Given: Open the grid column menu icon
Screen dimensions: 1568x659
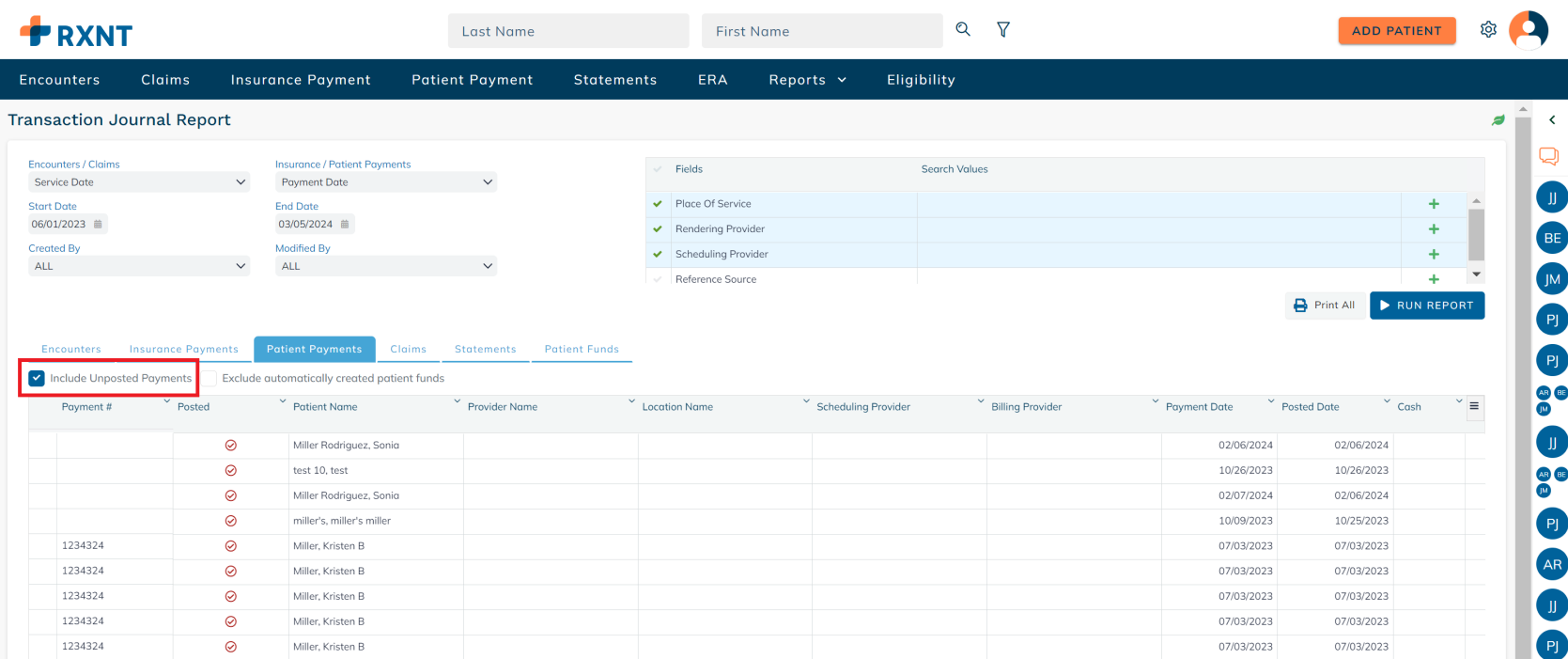Looking at the screenshot, I should click(1474, 406).
